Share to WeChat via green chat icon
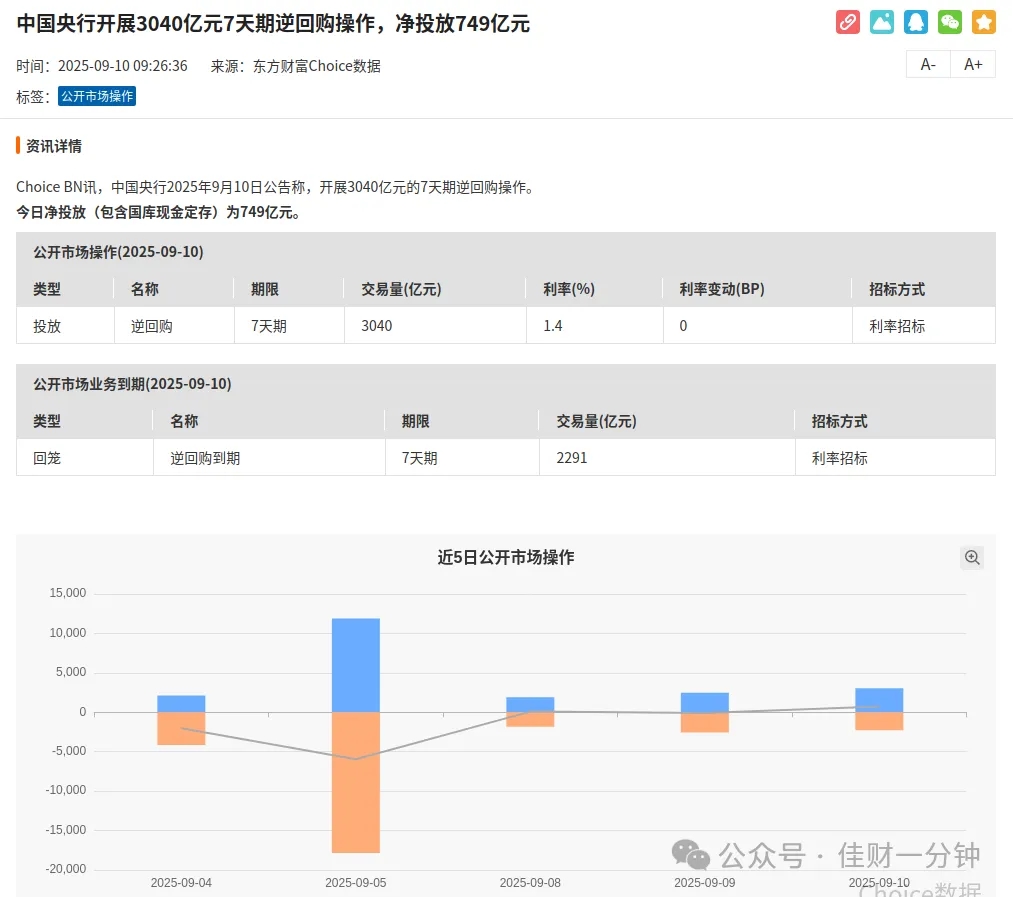1013x897 pixels. click(x=950, y=22)
